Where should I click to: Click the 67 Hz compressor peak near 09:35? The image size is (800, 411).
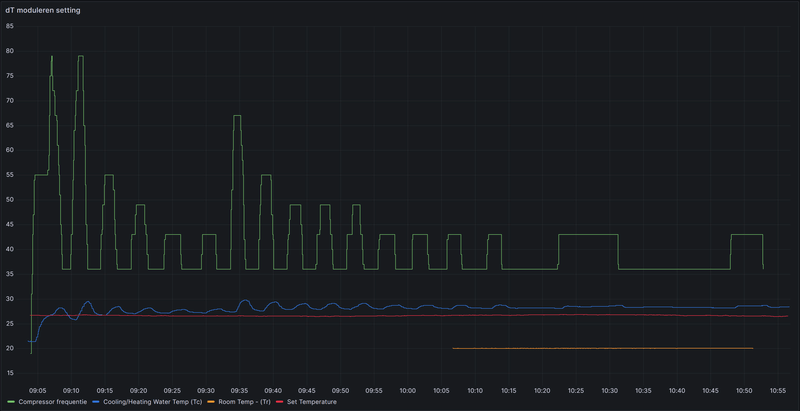237,116
